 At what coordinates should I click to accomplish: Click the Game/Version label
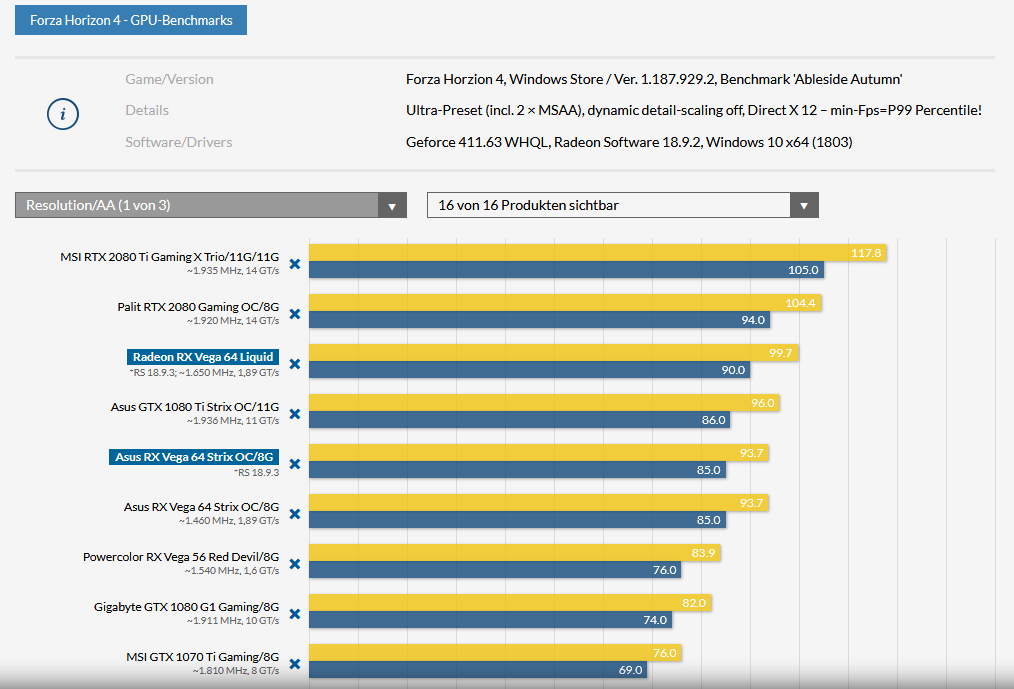[x=169, y=79]
